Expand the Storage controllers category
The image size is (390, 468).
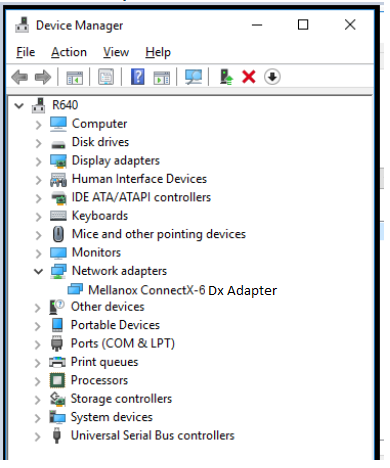click(x=37, y=400)
